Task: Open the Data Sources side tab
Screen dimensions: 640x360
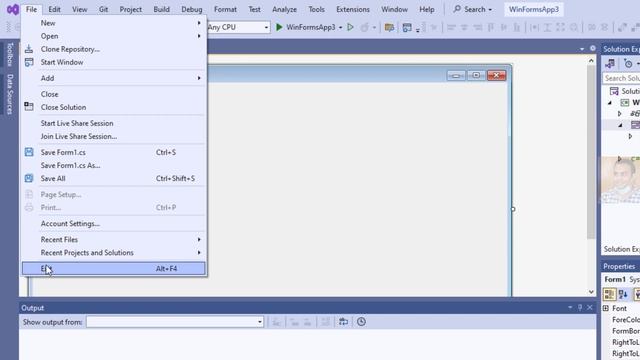Action: point(10,94)
